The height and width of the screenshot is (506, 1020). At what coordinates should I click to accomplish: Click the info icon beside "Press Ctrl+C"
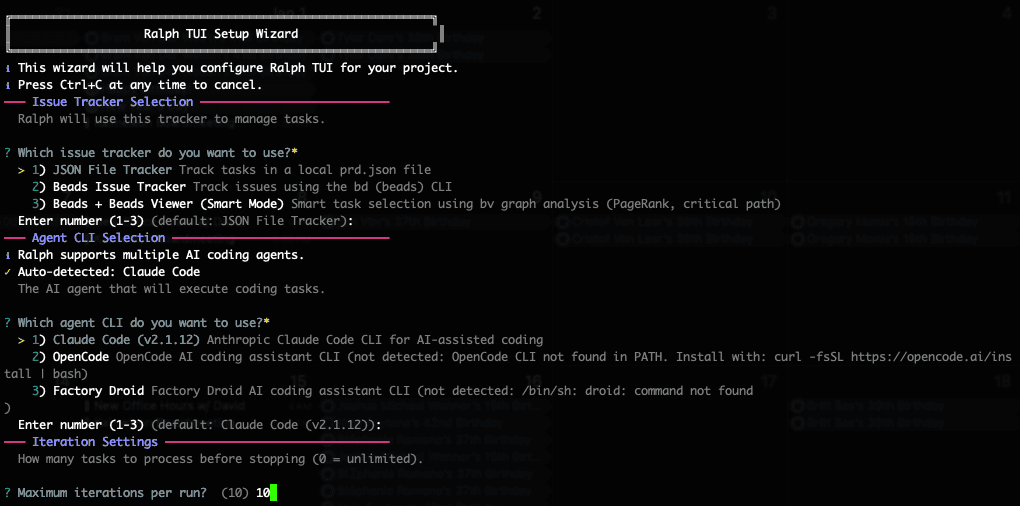pyautogui.click(x=8, y=85)
